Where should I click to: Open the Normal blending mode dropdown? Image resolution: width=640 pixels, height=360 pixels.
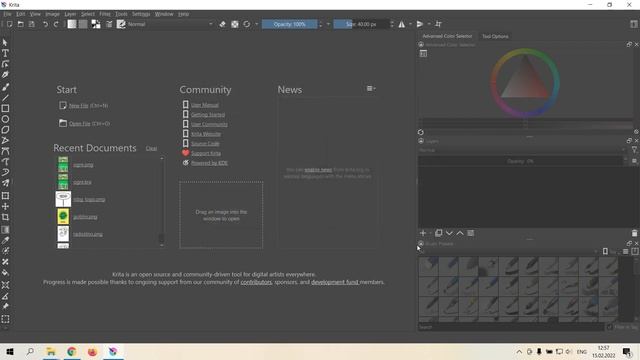click(x=170, y=24)
